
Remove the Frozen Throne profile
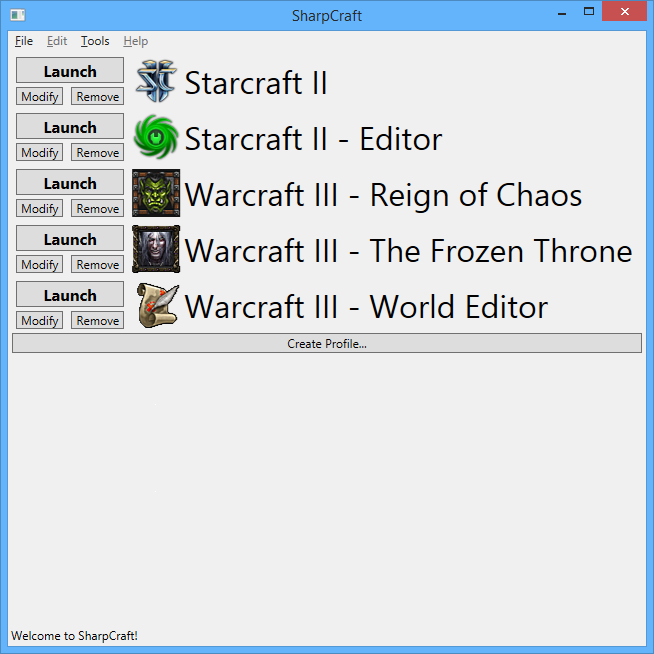click(98, 264)
